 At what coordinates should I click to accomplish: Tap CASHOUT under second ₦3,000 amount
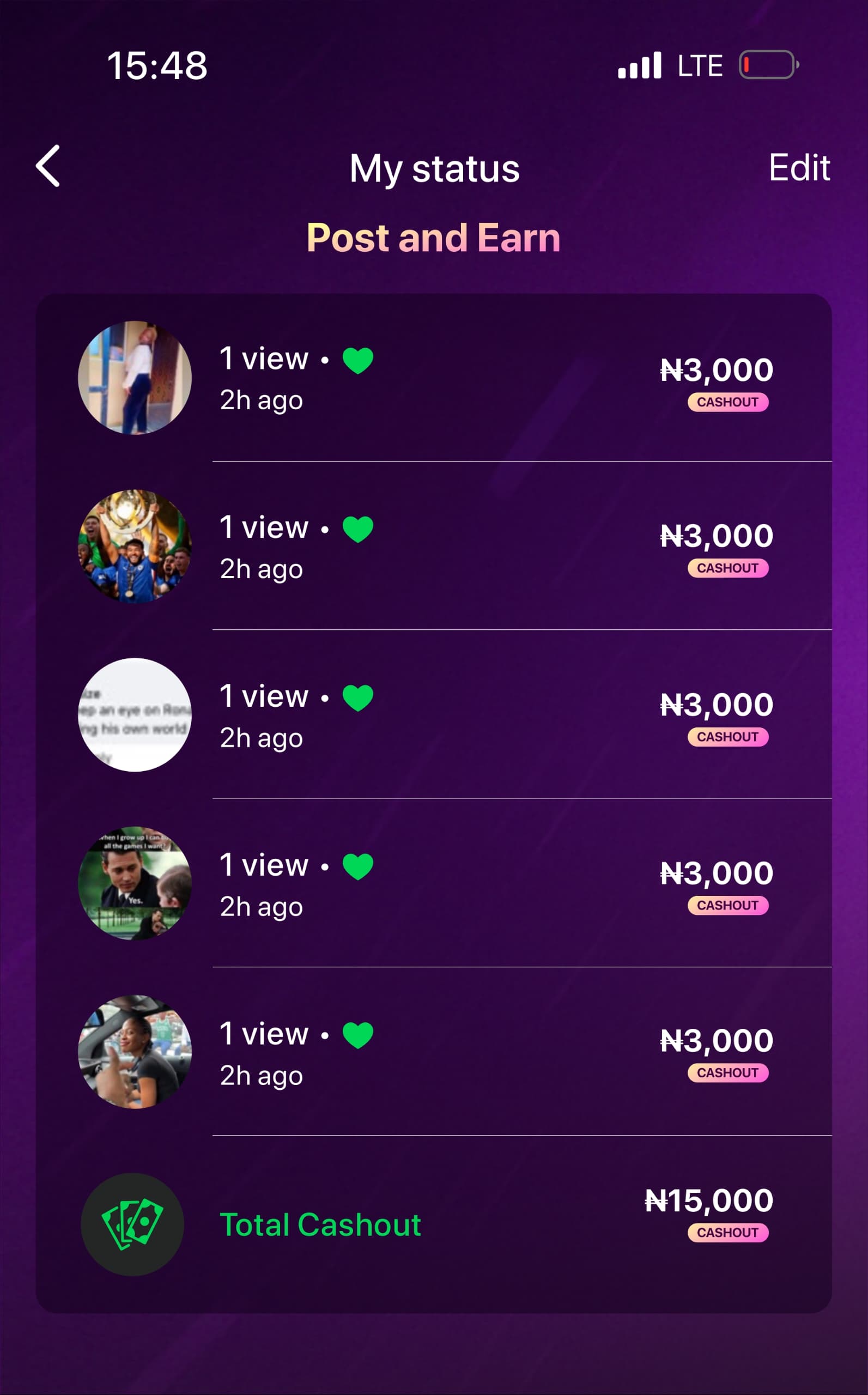click(728, 568)
